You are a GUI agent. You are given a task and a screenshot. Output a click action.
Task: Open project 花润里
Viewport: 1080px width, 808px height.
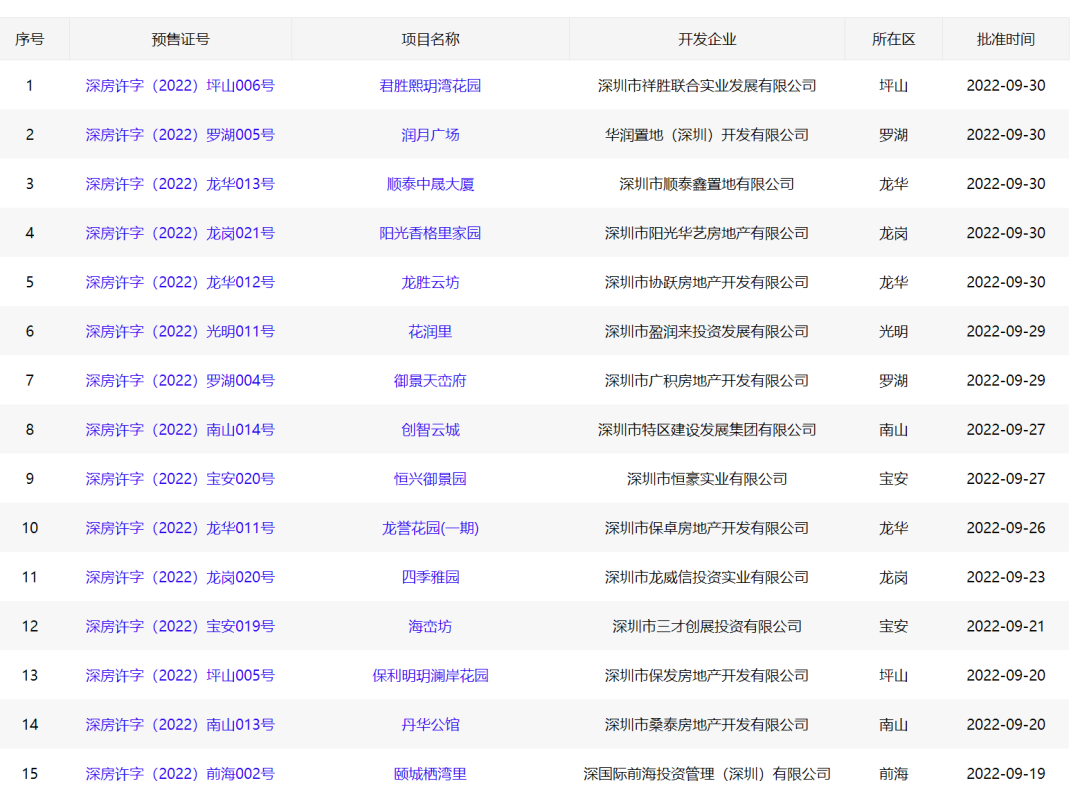click(430, 331)
